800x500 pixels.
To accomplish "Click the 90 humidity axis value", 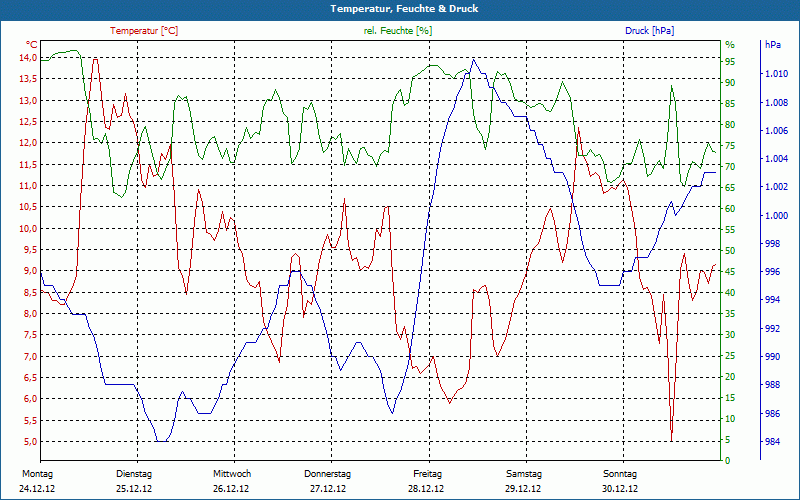I will point(730,83).
